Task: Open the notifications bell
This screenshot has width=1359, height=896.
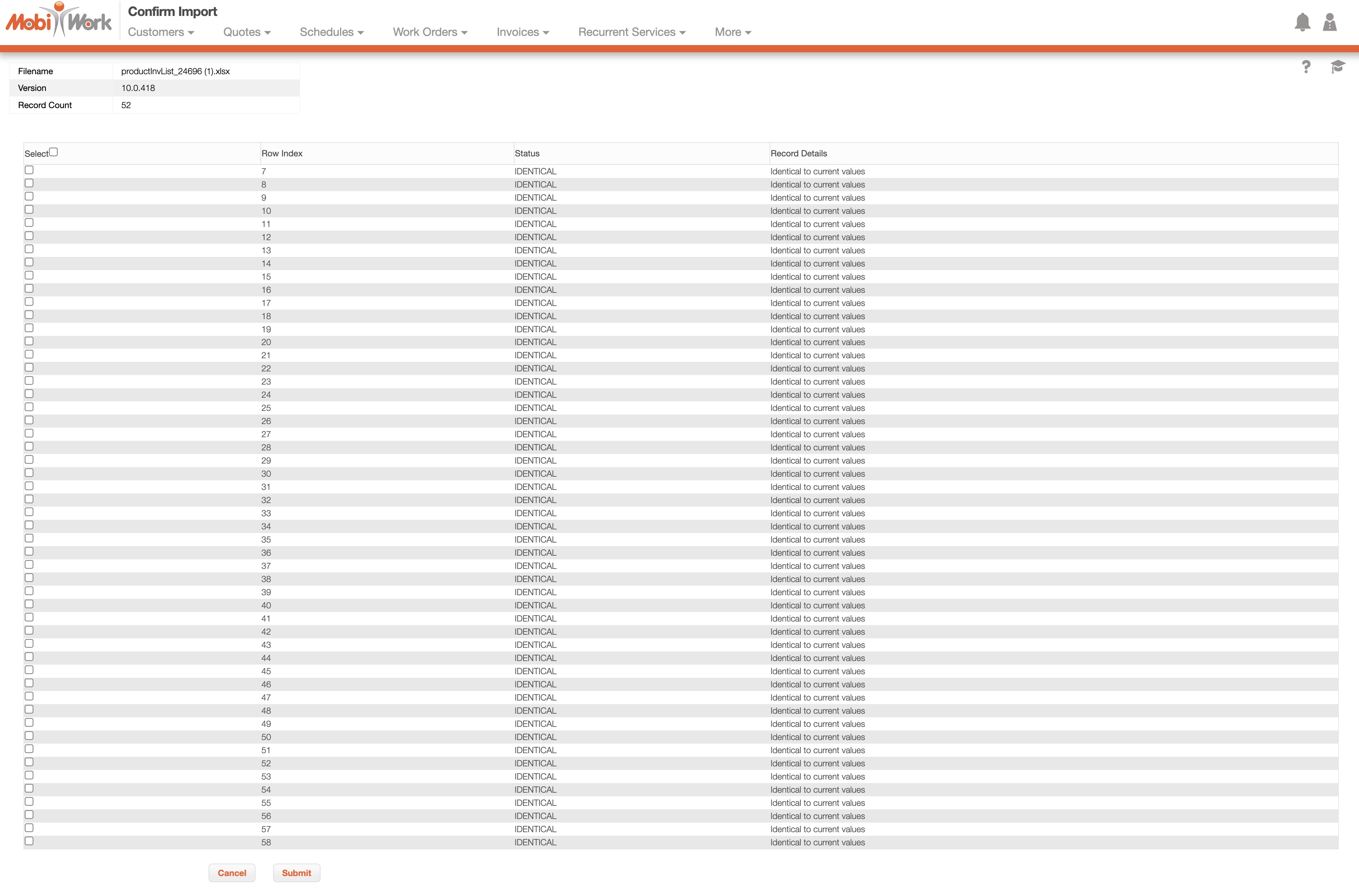Action: point(1302,22)
